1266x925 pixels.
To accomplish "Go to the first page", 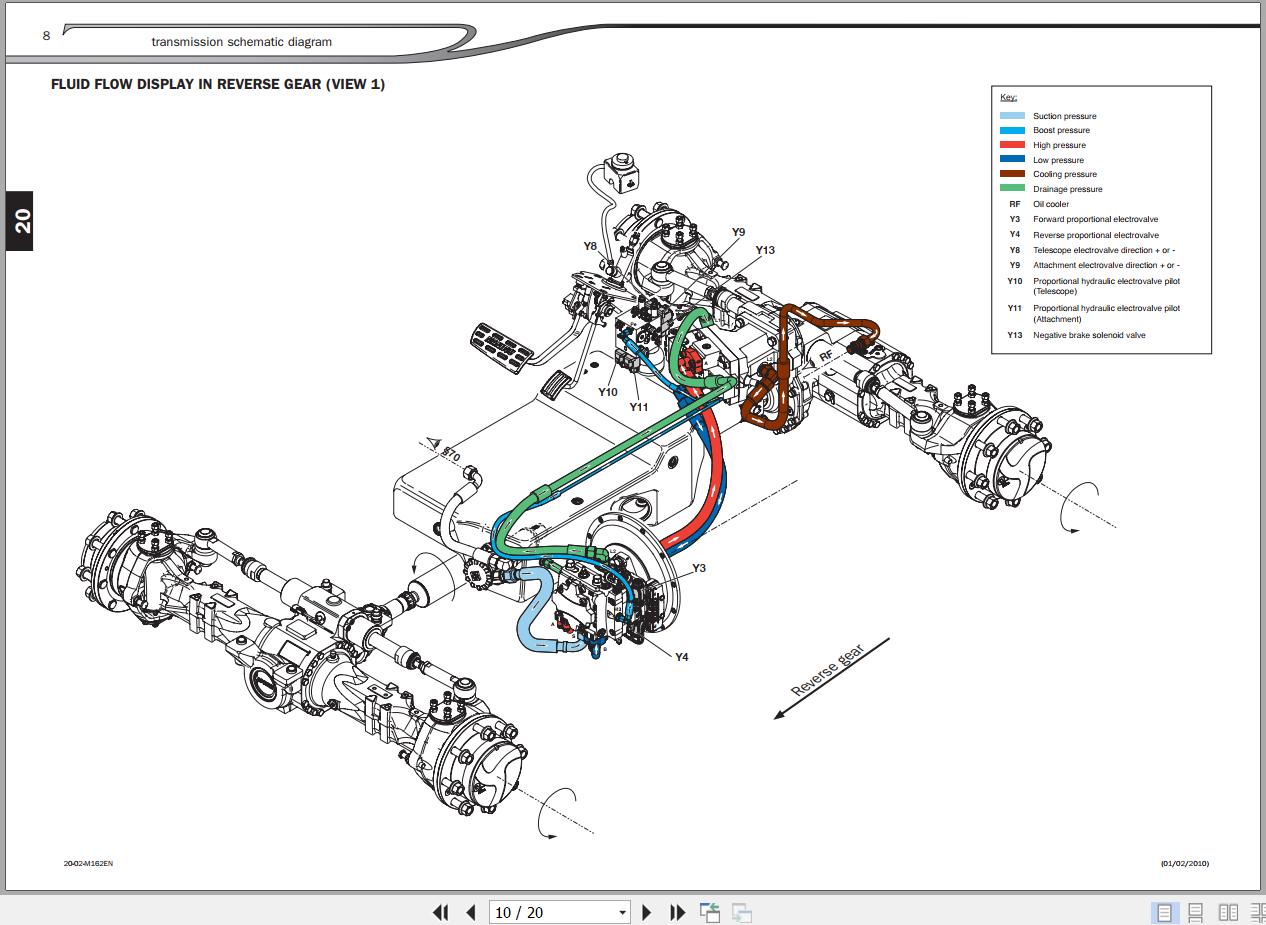I will tap(440, 912).
